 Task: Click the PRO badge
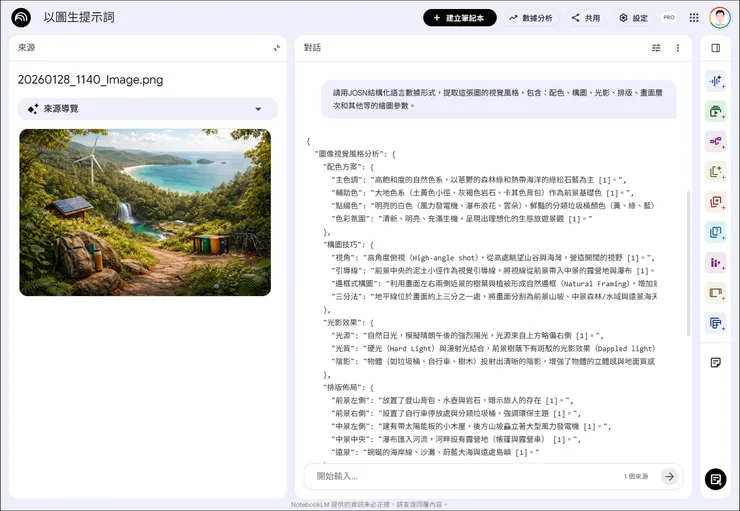[x=669, y=17]
